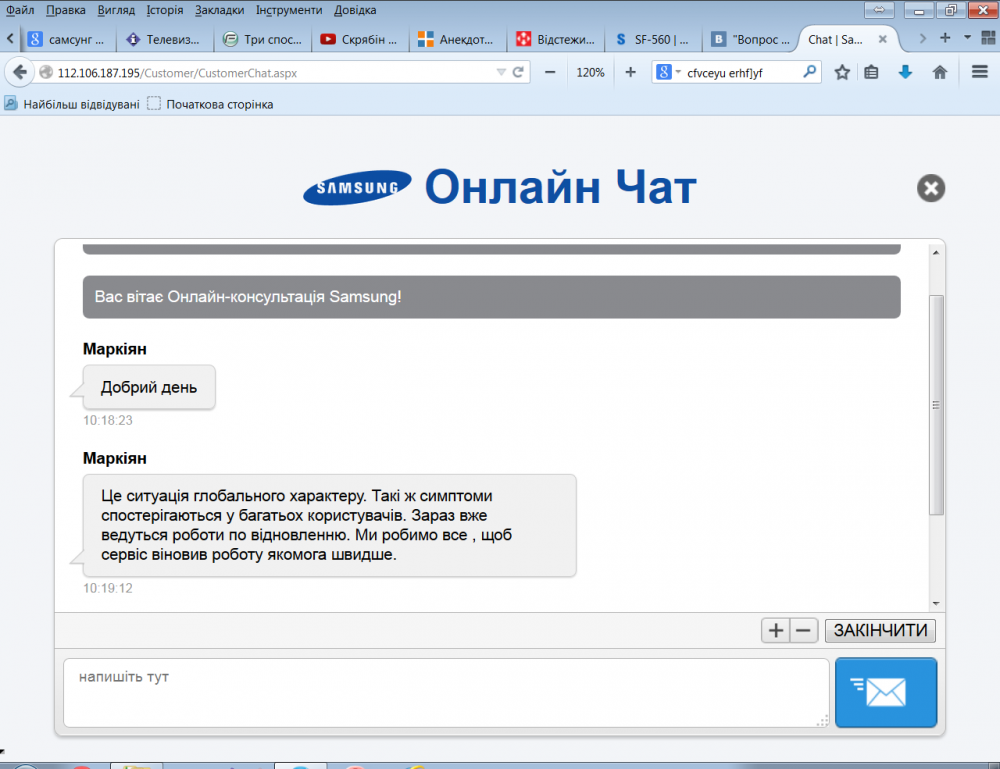Open the URL history dropdown arrow
This screenshot has height=769, width=1000.
click(x=501, y=73)
